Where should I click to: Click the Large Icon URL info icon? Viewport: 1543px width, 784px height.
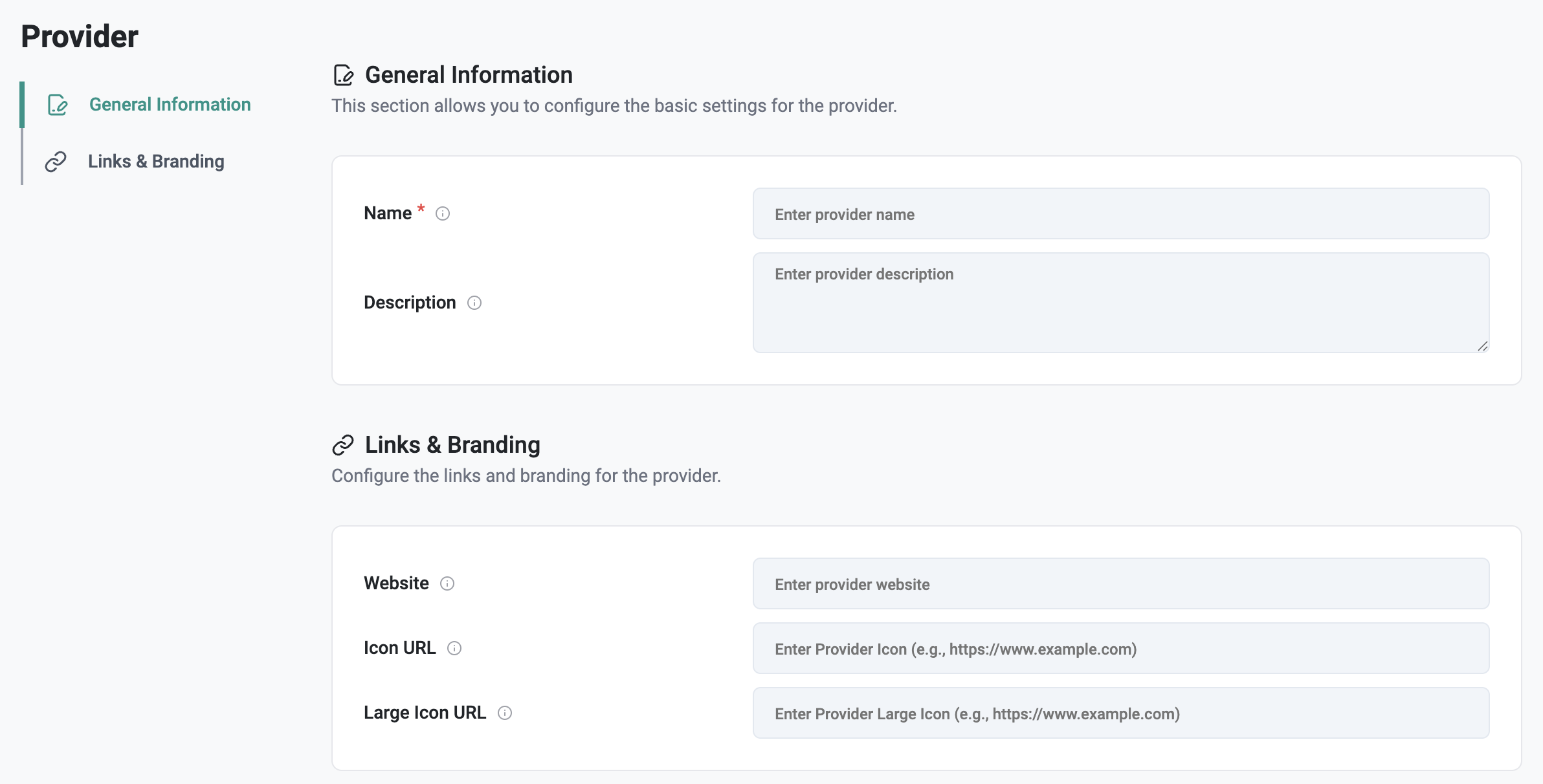[x=505, y=713]
